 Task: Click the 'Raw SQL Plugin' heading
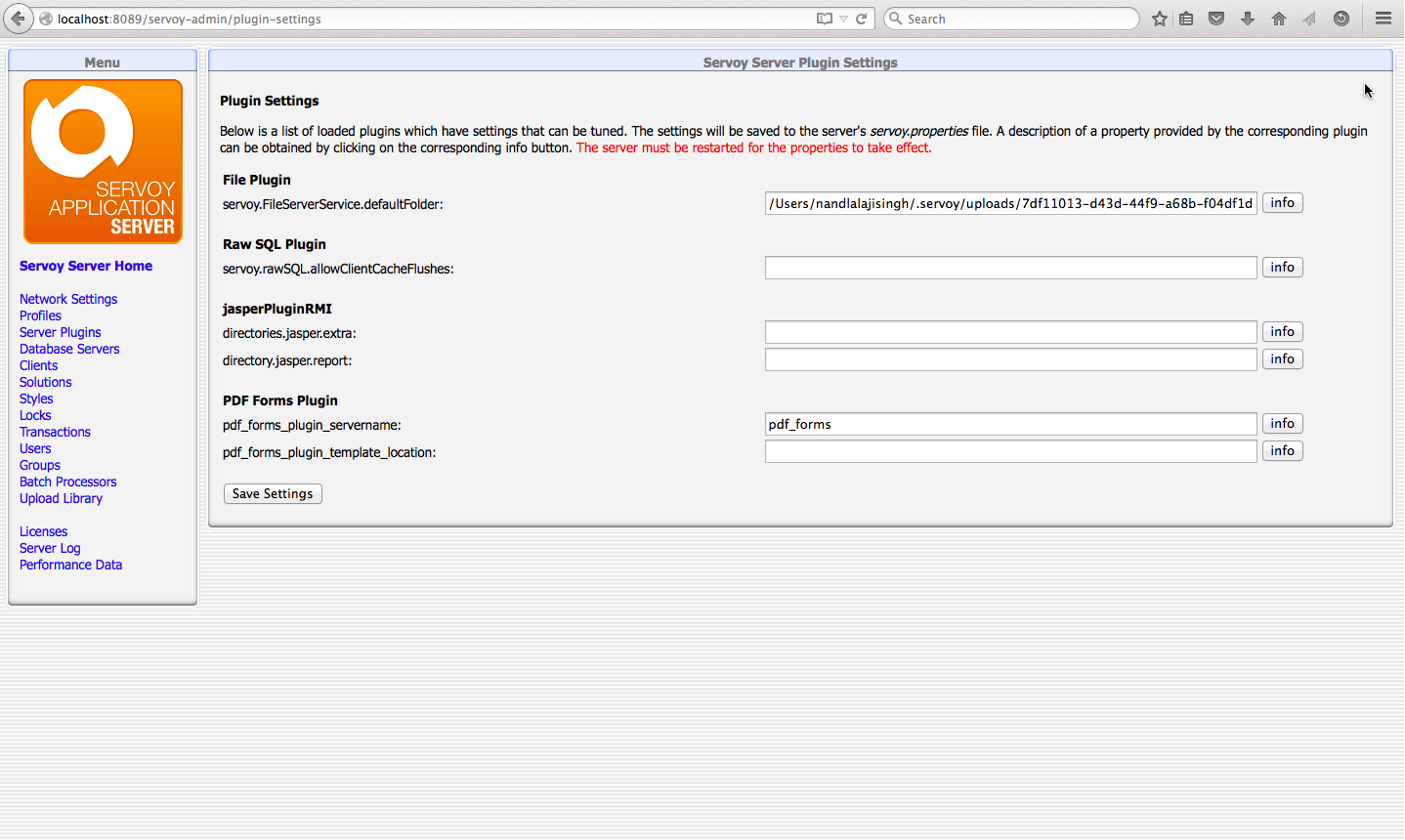coord(275,244)
